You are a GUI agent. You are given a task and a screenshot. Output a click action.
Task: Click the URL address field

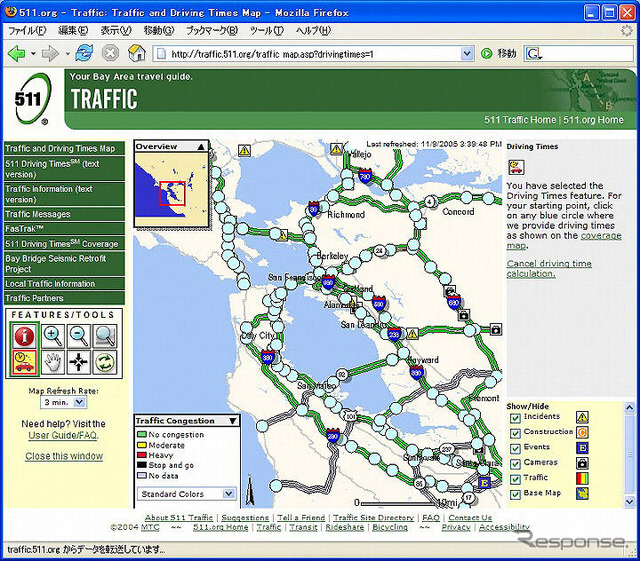(x=314, y=53)
